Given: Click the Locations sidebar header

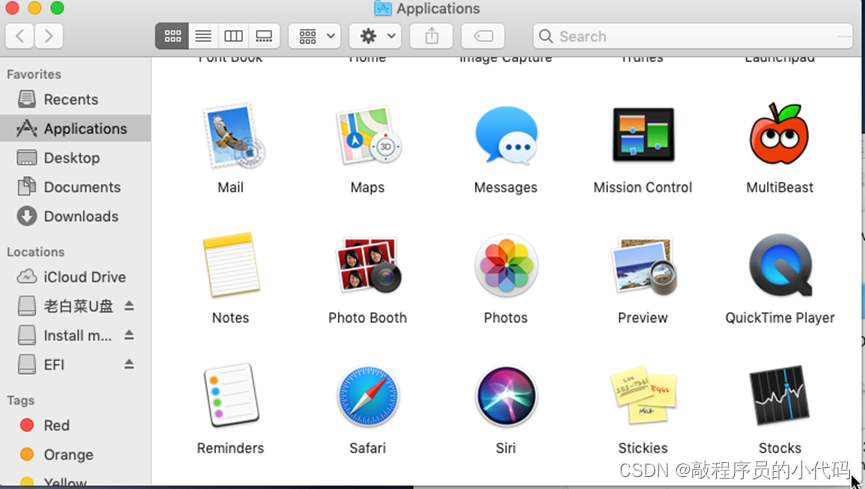Looking at the screenshot, I should [36, 252].
